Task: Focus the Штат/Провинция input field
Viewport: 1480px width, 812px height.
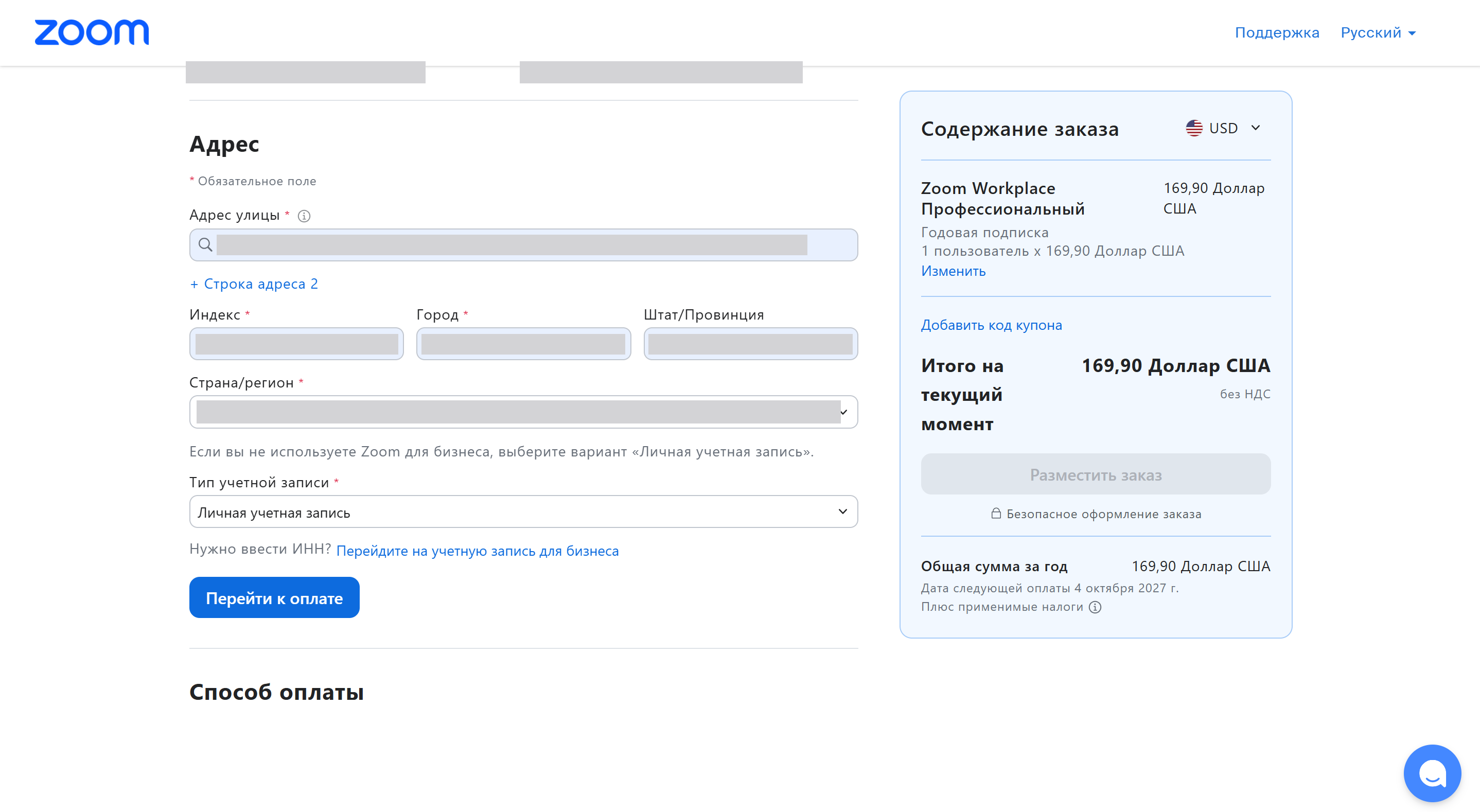Action: click(750, 344)
